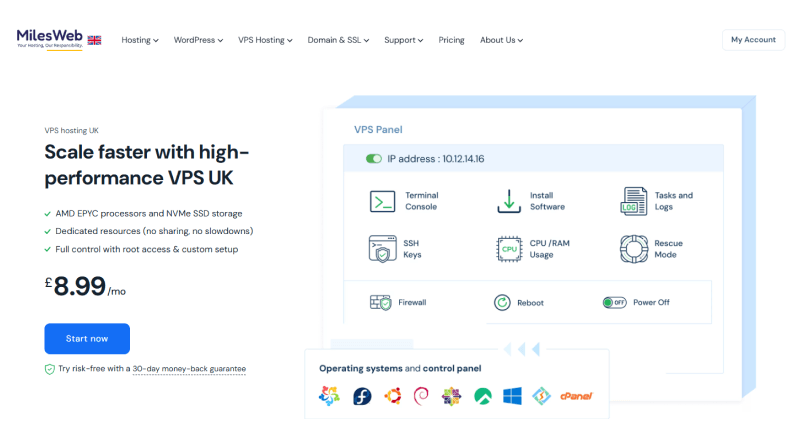800x445 pixels.
Task: Select the AlmaLinux pinwheel logo
Action: 329,396
